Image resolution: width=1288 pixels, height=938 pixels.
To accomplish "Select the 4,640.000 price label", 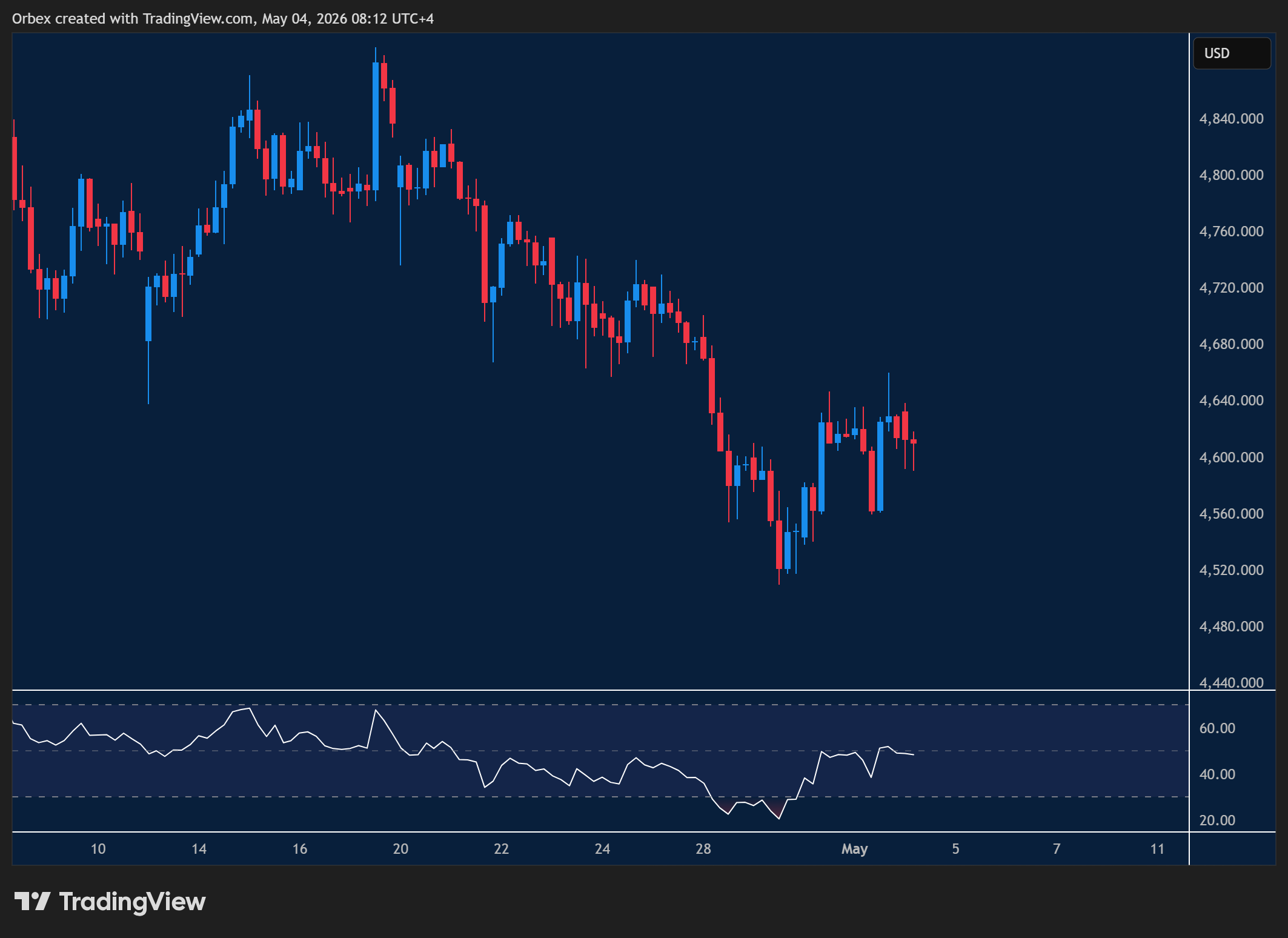I will tap(1231, 400).
